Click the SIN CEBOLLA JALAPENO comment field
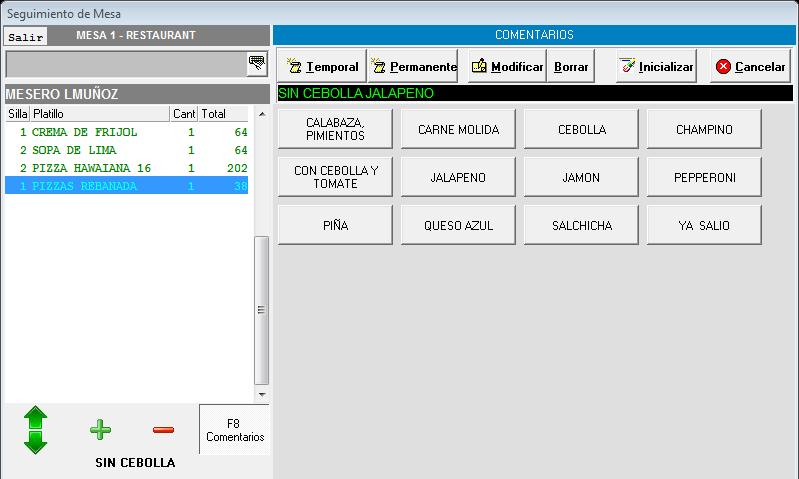 point(535,93)
